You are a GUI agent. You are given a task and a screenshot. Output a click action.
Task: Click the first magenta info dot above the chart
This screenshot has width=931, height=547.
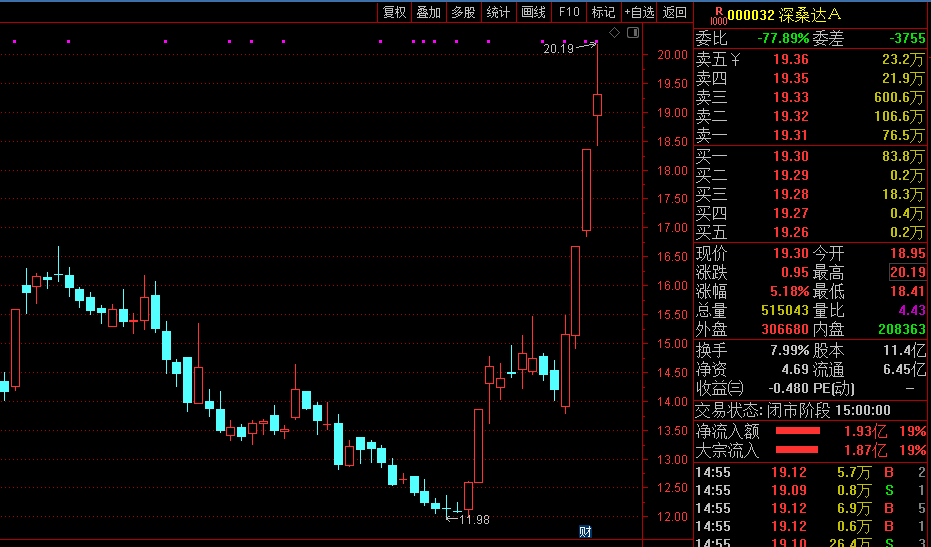click(14, 42)
